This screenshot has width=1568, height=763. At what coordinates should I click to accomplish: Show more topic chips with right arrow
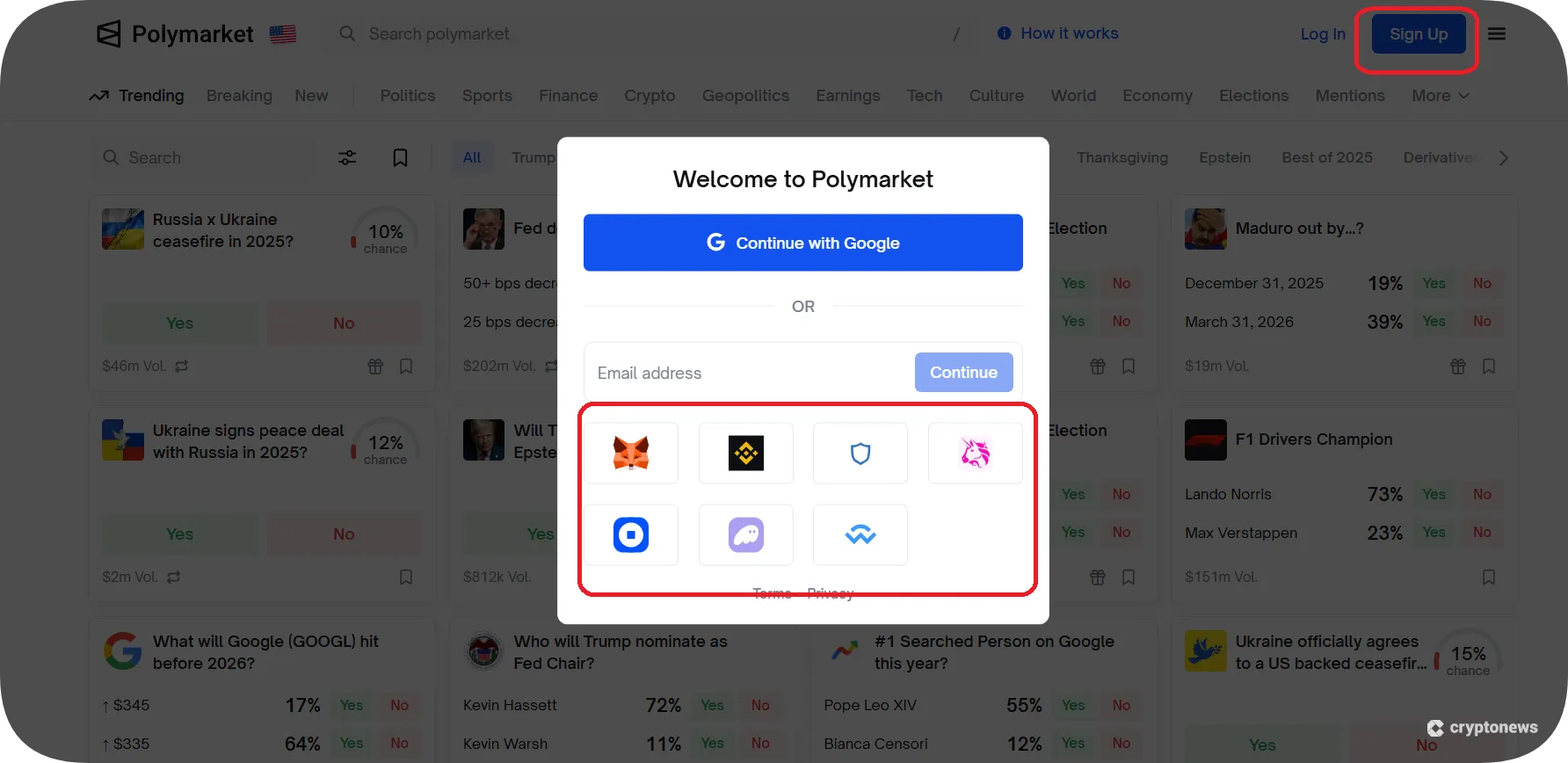click(x=1504, y=158)
